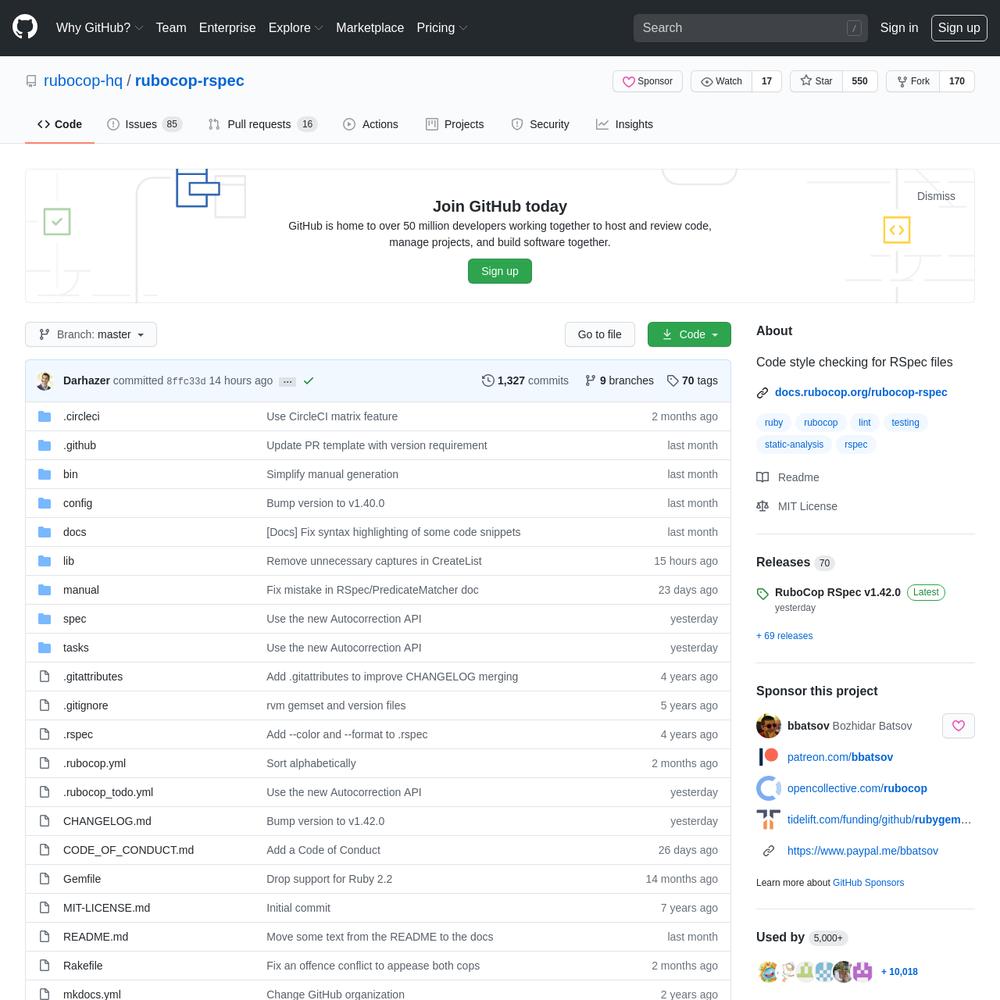The width and height of the screenshot is (1000, 1000).
Task: Open the Marketplace navigation link
Action: [x=370, y=28]
